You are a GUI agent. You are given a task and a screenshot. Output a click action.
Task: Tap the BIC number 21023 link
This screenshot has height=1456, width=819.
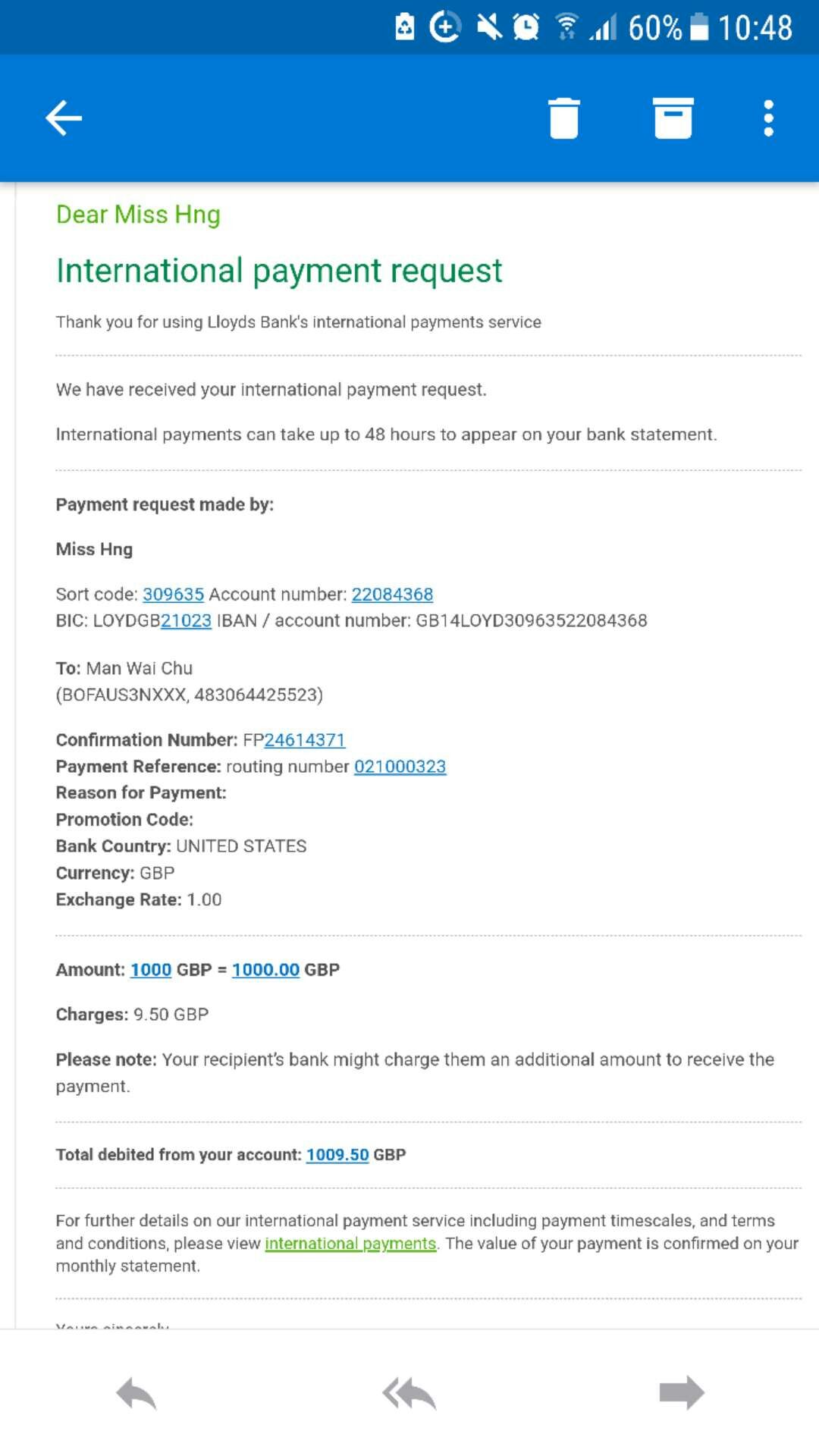[x=186, y=621]
